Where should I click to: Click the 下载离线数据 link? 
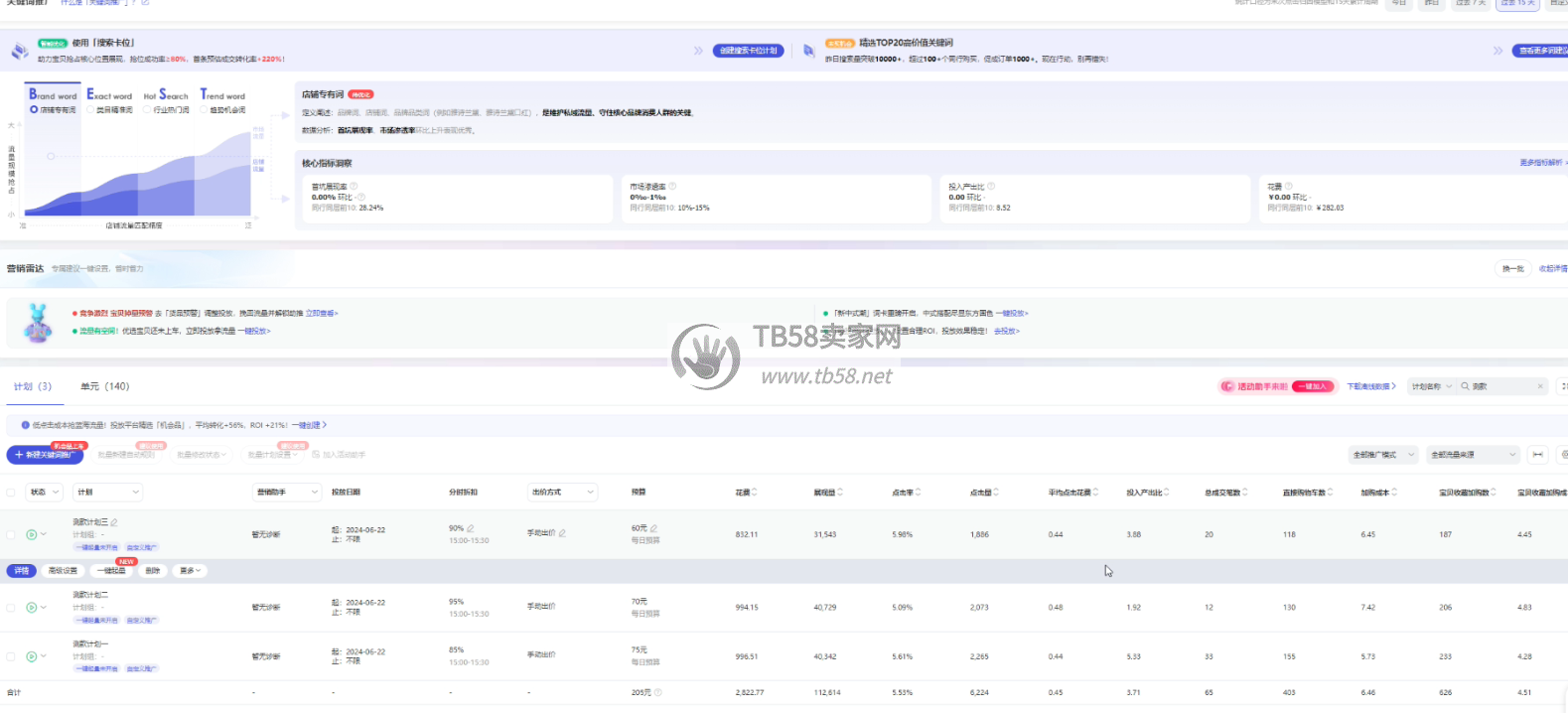coord(1370,386)
